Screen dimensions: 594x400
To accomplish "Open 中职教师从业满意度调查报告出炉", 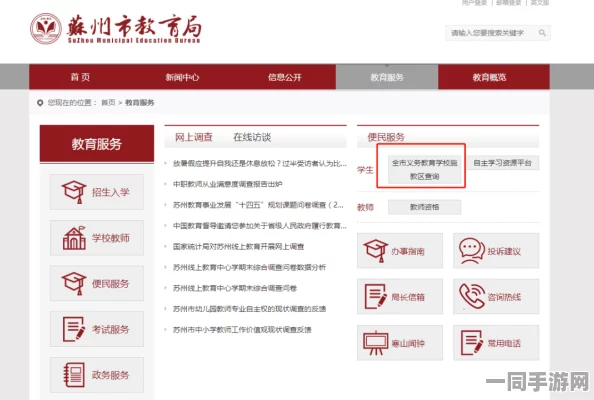I will pyautogui.click(x=227, y=184).
